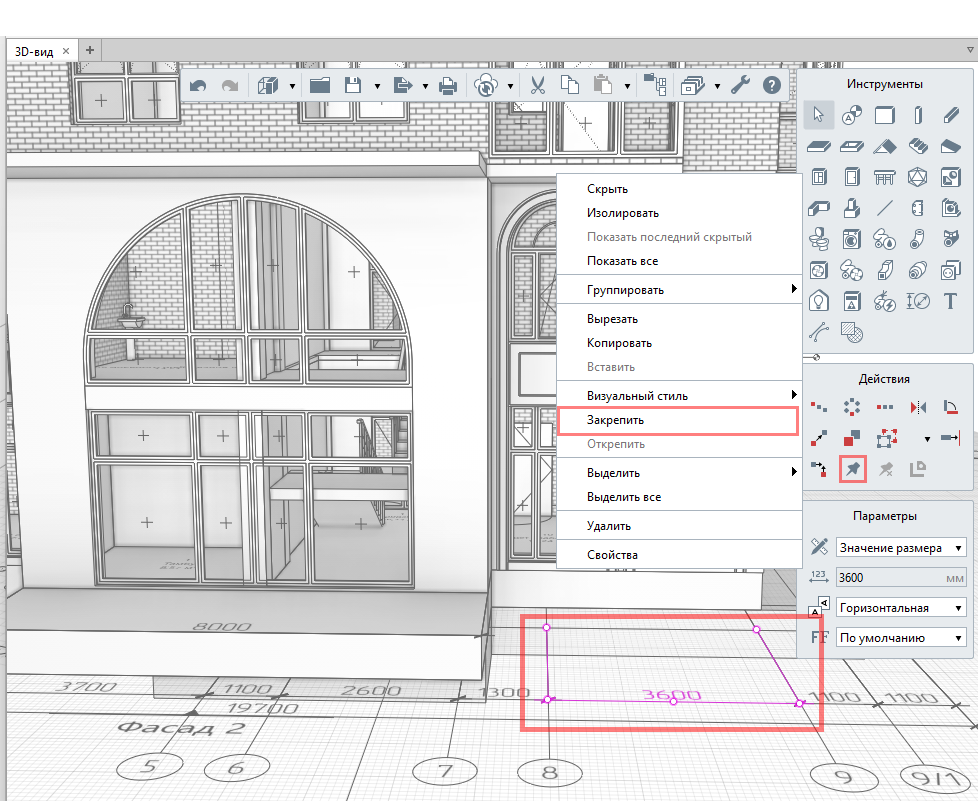Image resolution: width=978 pixels, height=801 pixels.
Task: Click the Undo arrow in toolbar
Action: [x=198, y=86]
